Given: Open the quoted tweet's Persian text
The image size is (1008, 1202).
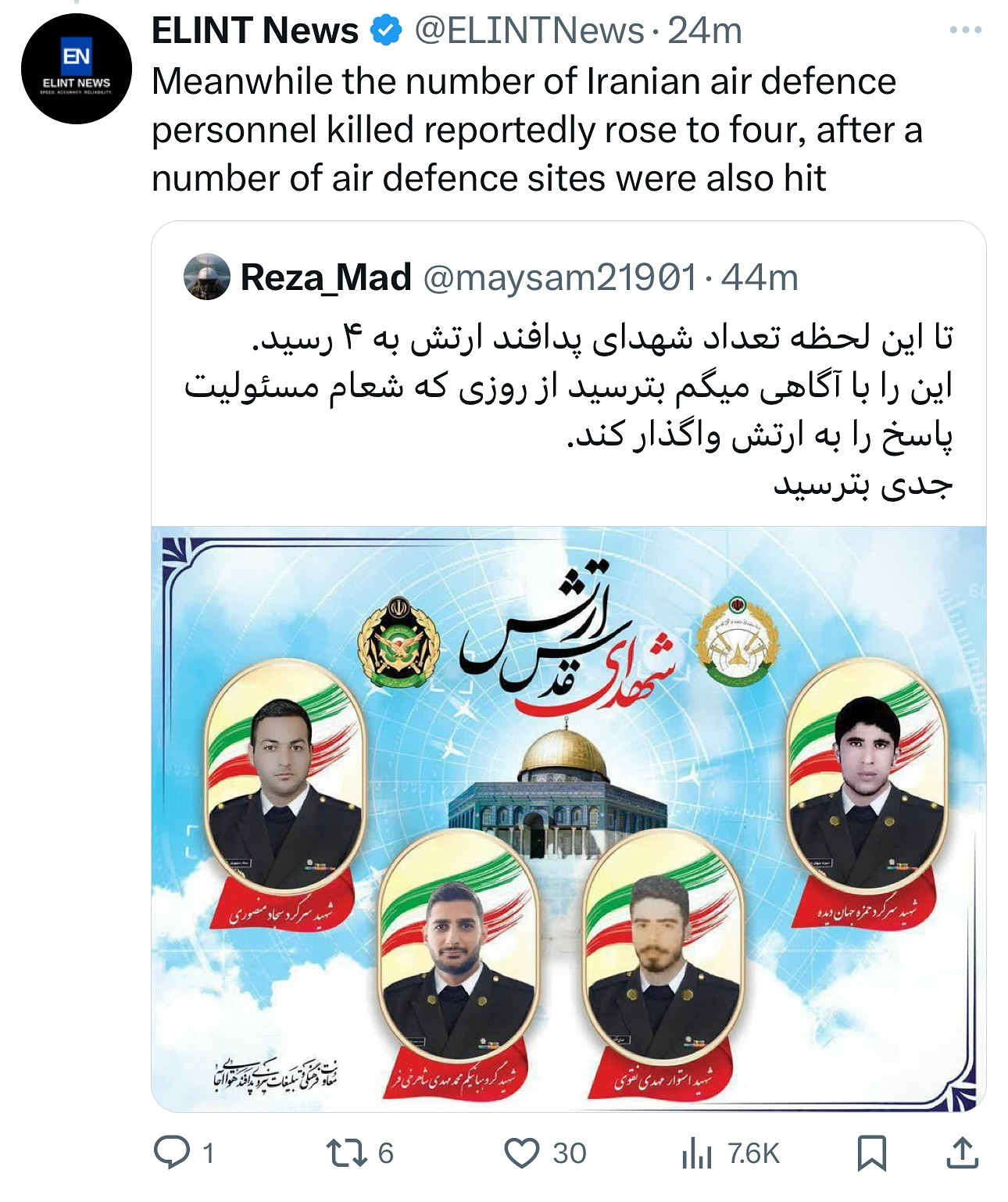Looking at the screenshot, I should coord(569,411).
